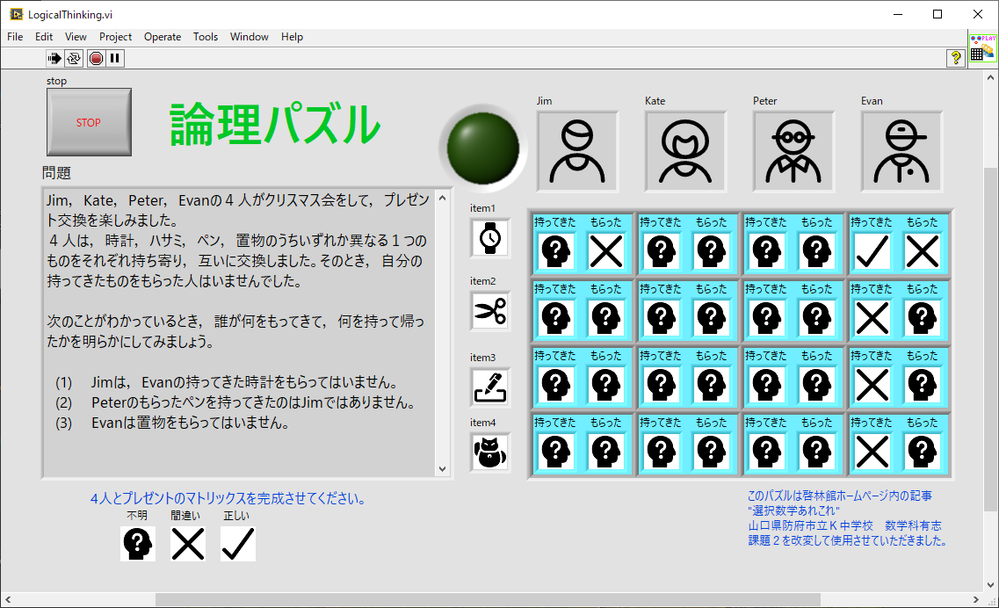
Task: Click the dark green round LED indicator
Action: click(x=483, y=148)
